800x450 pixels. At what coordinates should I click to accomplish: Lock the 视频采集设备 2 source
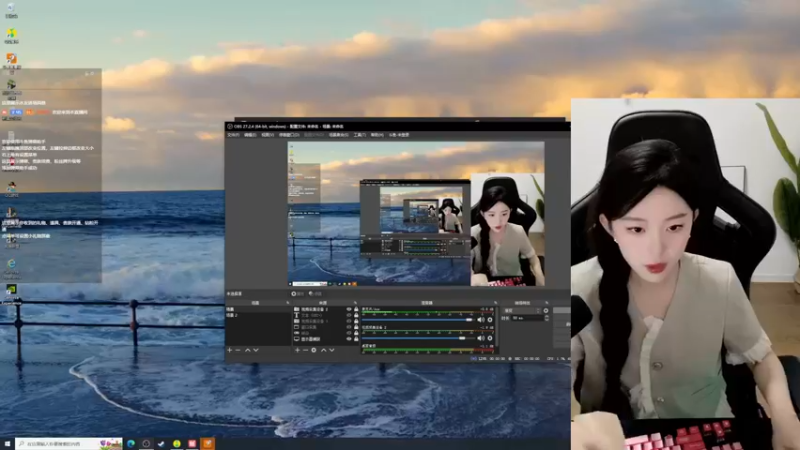(356, 309)
